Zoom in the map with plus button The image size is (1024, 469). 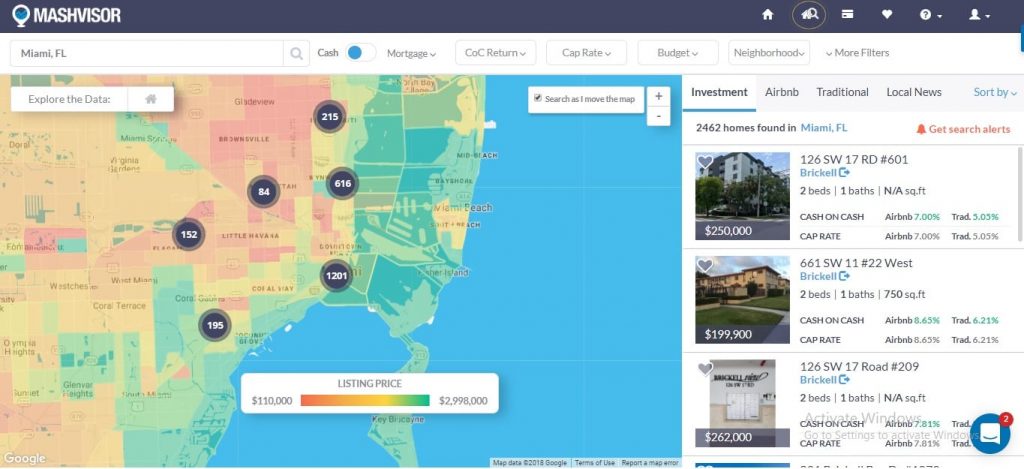coord(658,97)
